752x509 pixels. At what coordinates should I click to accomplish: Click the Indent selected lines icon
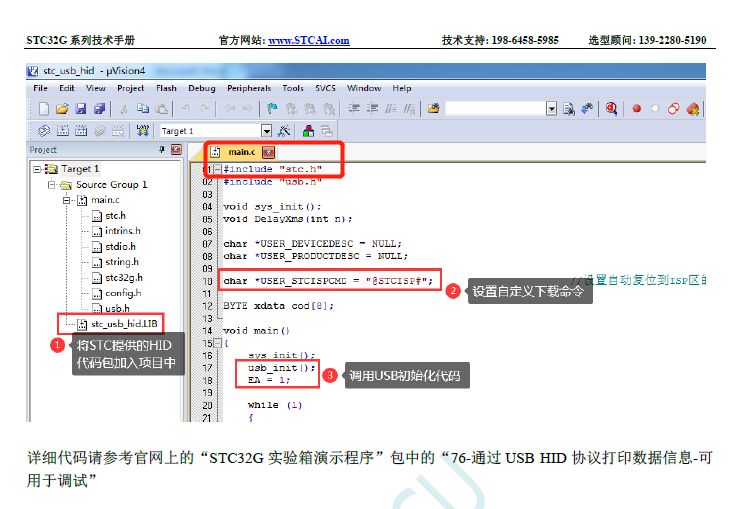(353, 109)
